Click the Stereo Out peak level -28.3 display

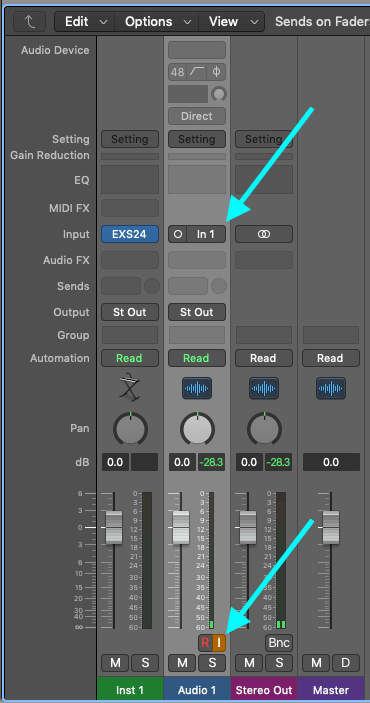(x=278, y=462)
